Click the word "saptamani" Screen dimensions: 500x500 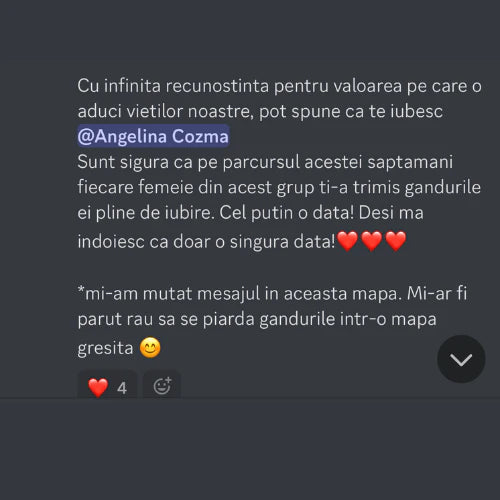410,162
